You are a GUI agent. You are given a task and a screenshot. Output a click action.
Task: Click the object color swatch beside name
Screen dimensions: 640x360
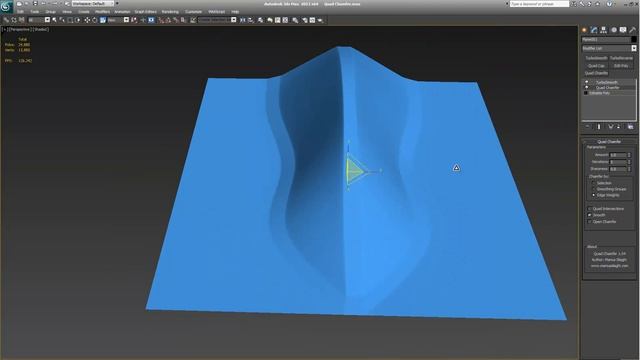[633, 40]
